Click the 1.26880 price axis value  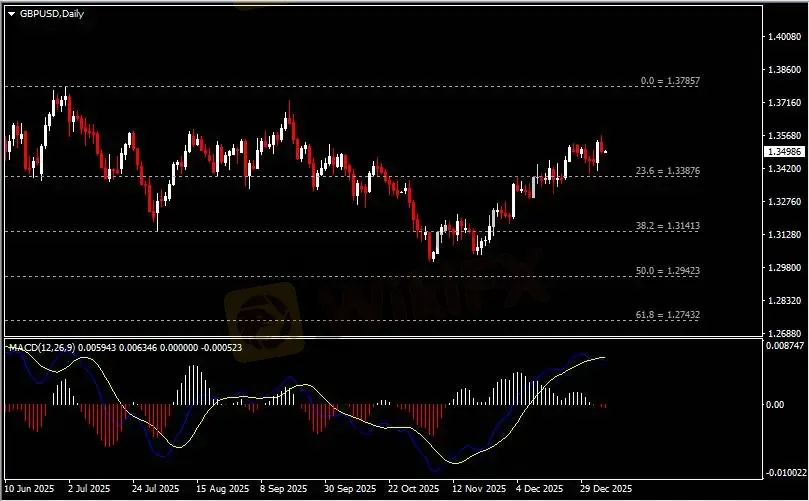783,333
